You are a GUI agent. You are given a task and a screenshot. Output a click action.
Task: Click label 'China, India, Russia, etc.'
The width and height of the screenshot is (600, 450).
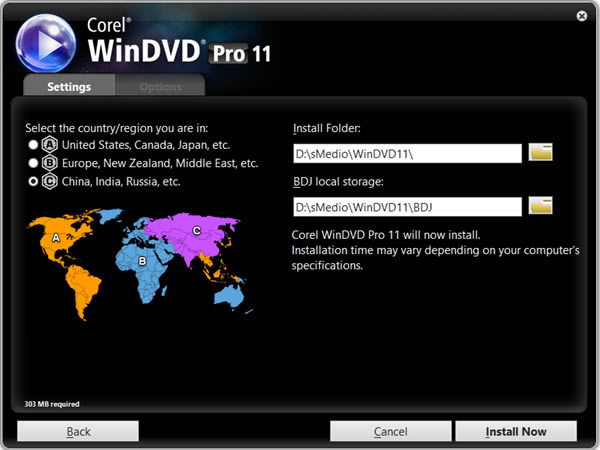pyautogui.click(x=121, y=181)
